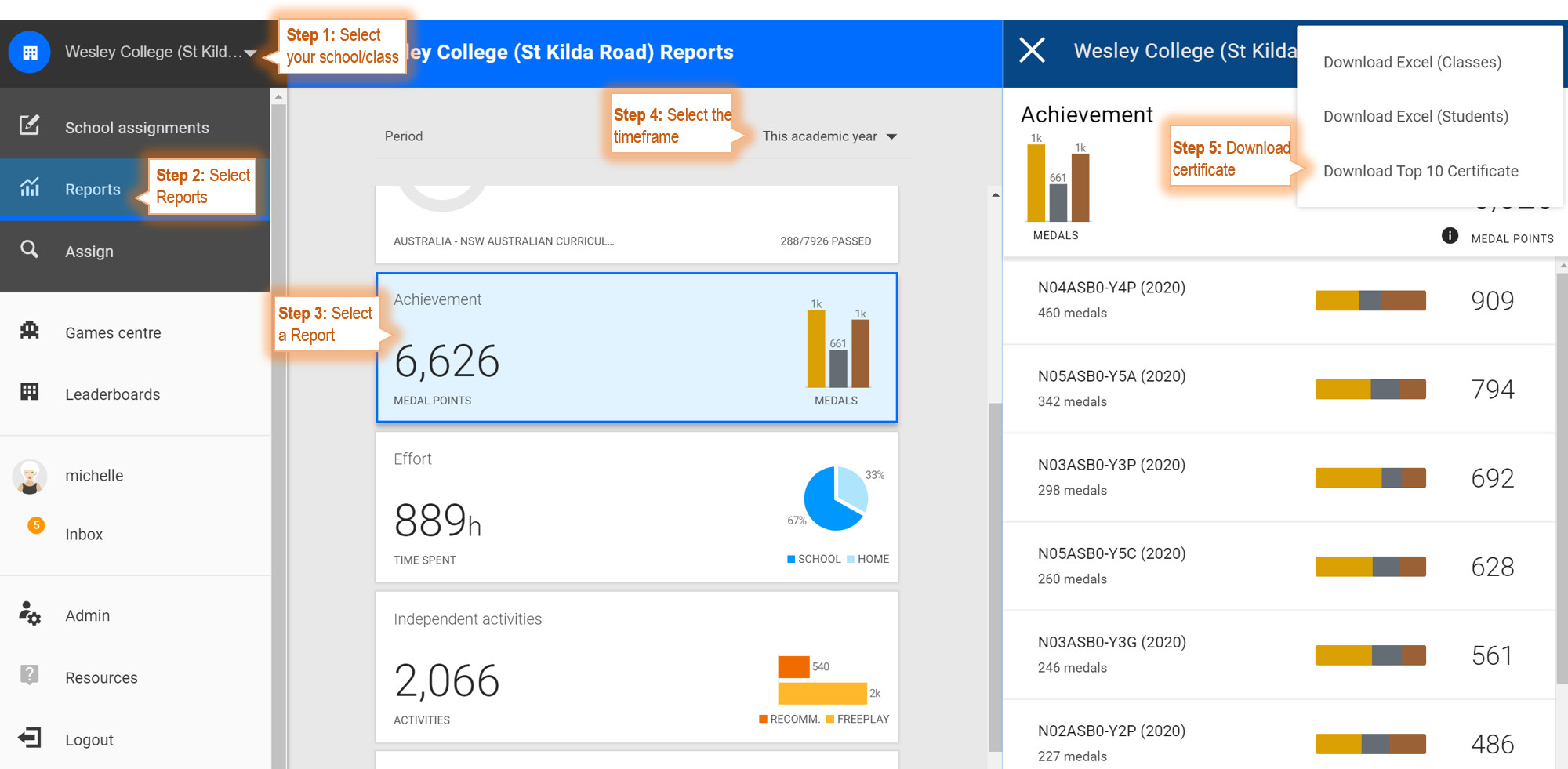Image resolution: width=1568 pixels, height=769 pixels.
Task: Click the school building icon in header
Action: click(30, 53)
